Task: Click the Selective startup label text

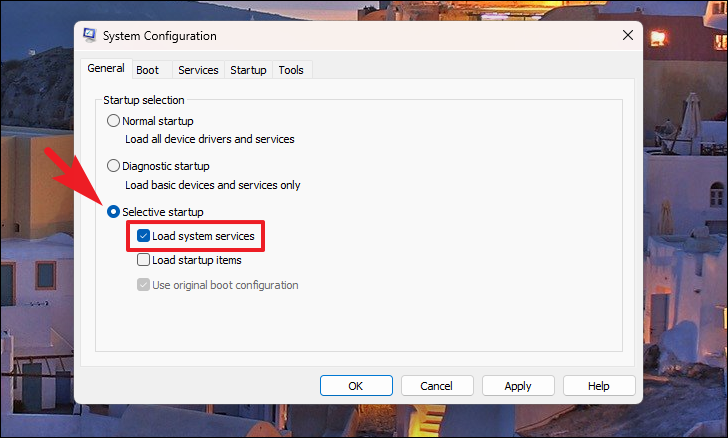Action: 163,212
